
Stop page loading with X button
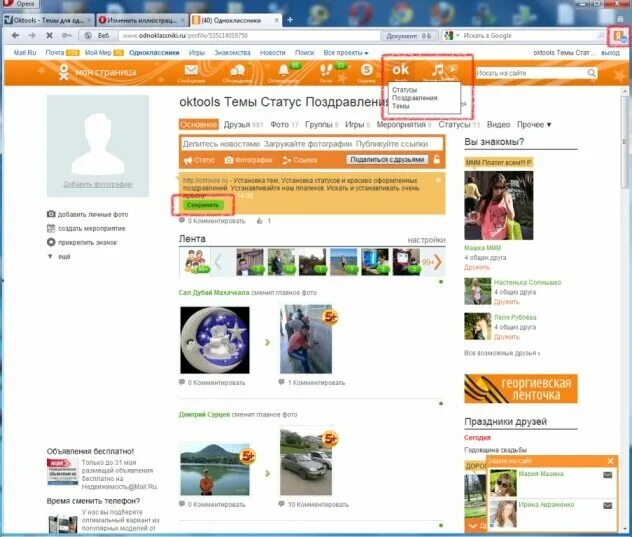click(49, 35)
